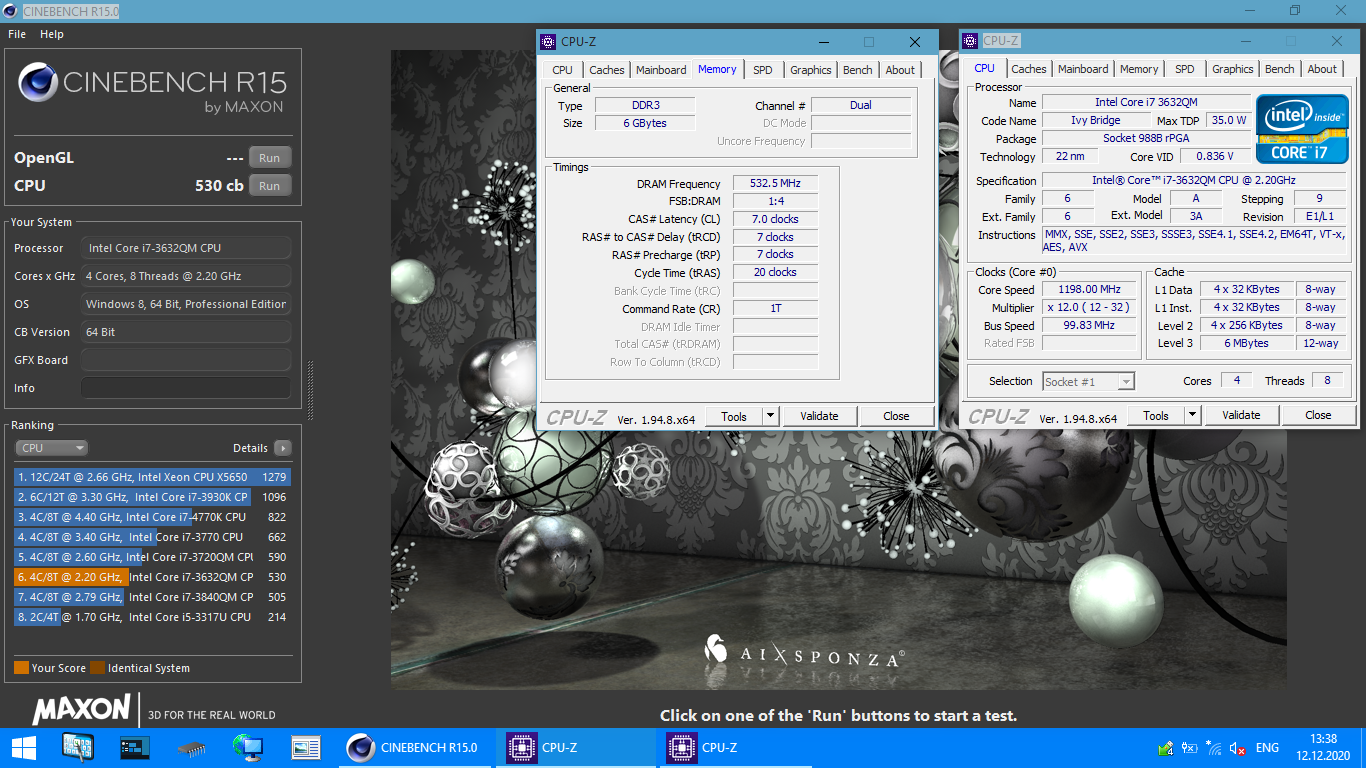Open SPD tab in Memory window

pos(763,70)
